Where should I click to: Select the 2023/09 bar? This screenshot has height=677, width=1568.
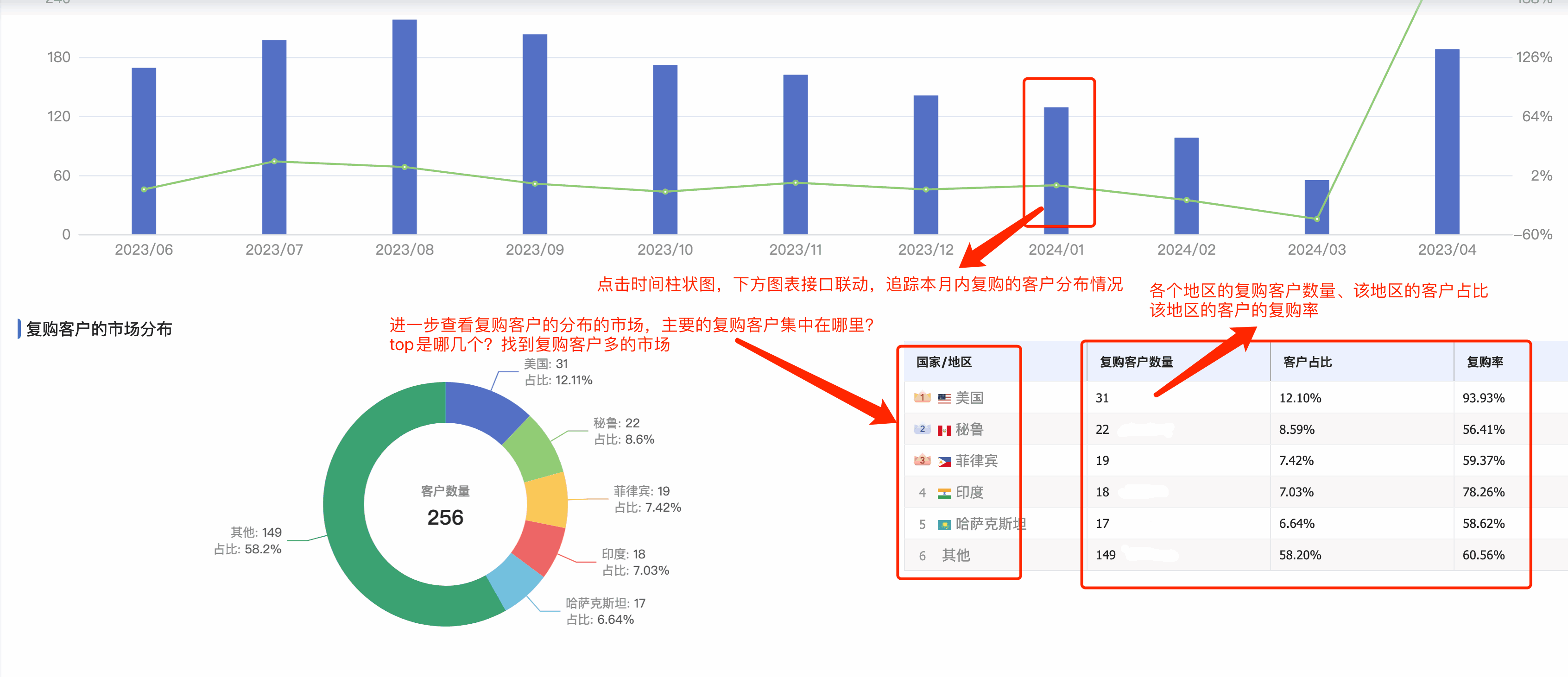click(x=534, y=134)
